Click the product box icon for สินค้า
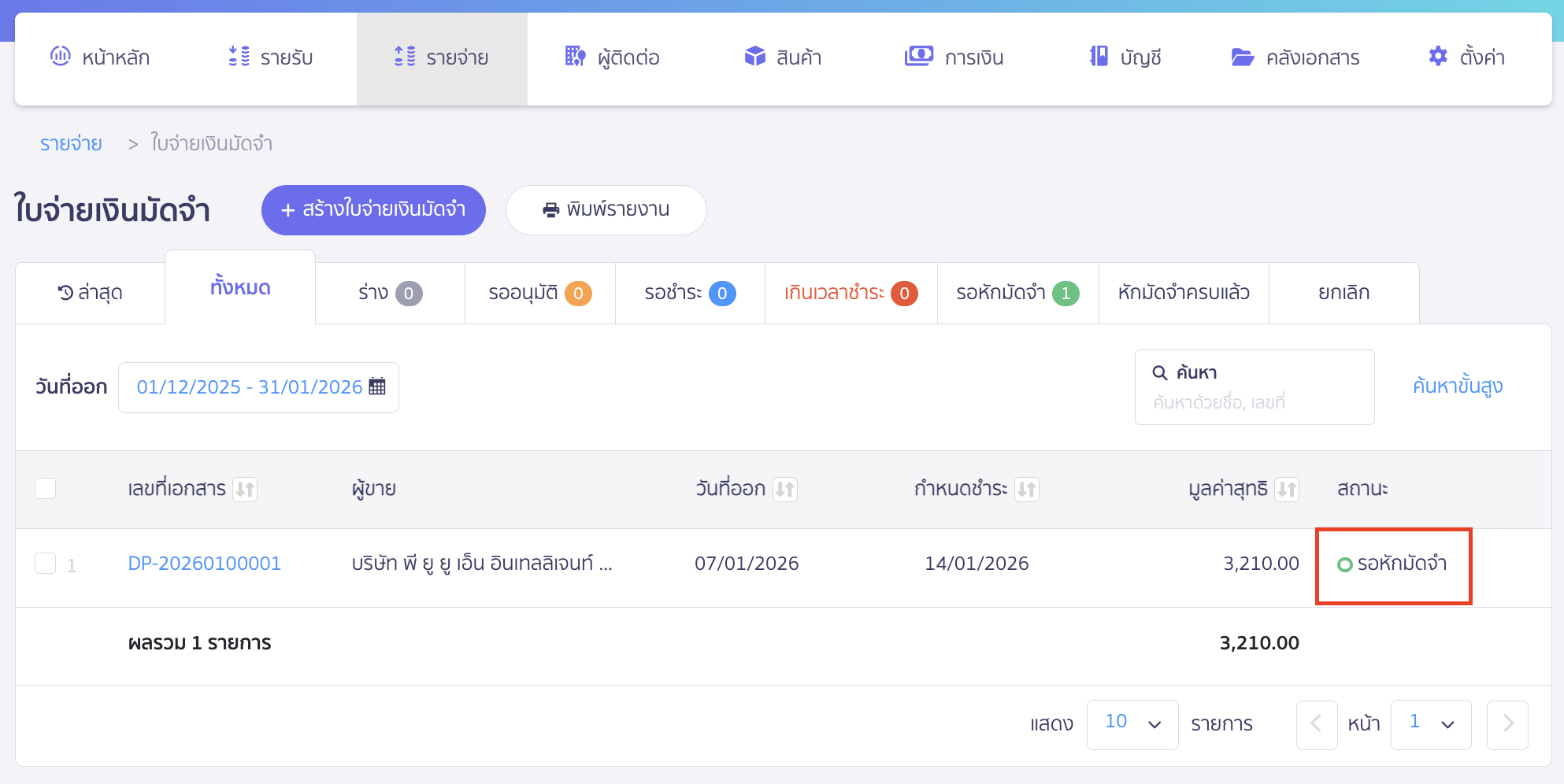1564x784 pixels. coord(754,57)
